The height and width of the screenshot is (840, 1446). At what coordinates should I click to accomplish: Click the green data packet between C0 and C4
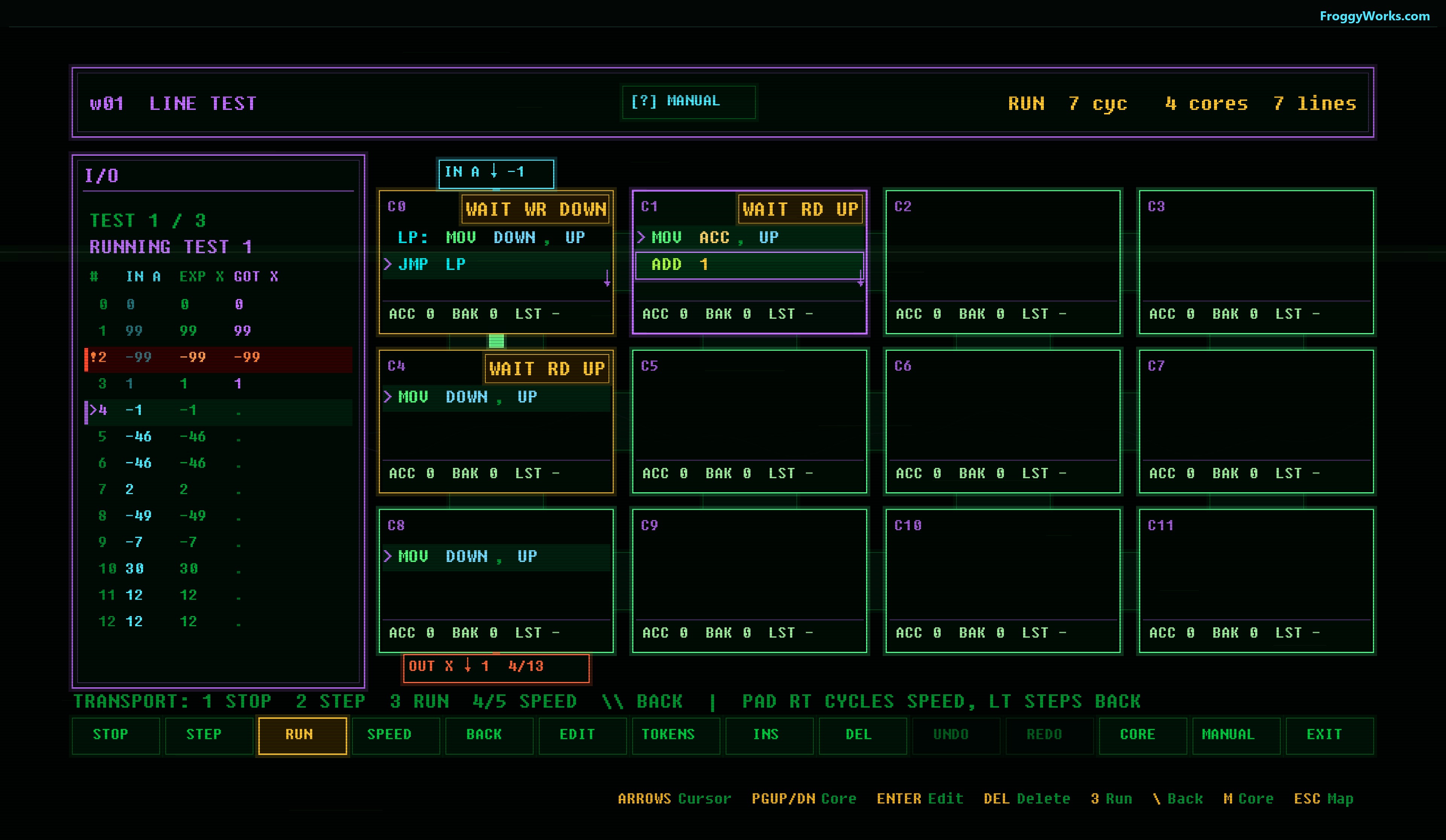coord(496,341)
